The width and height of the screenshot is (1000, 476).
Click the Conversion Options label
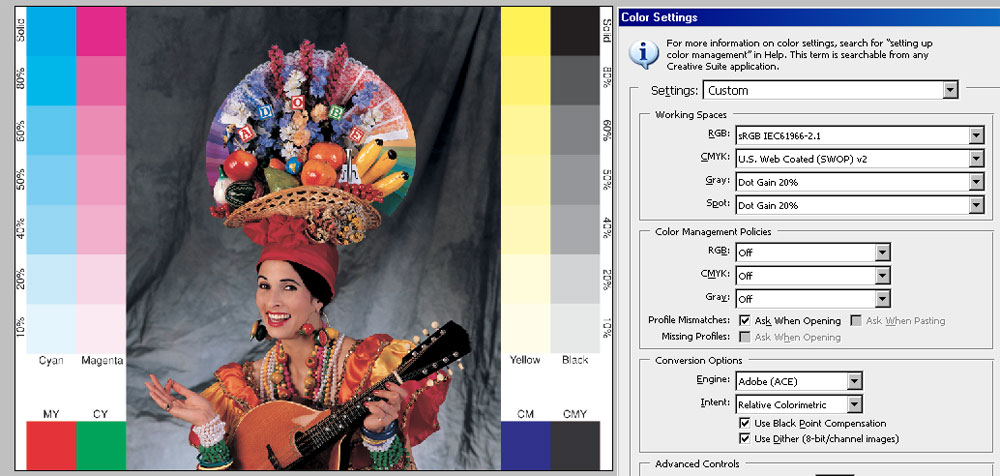click(x=698, y=361)
